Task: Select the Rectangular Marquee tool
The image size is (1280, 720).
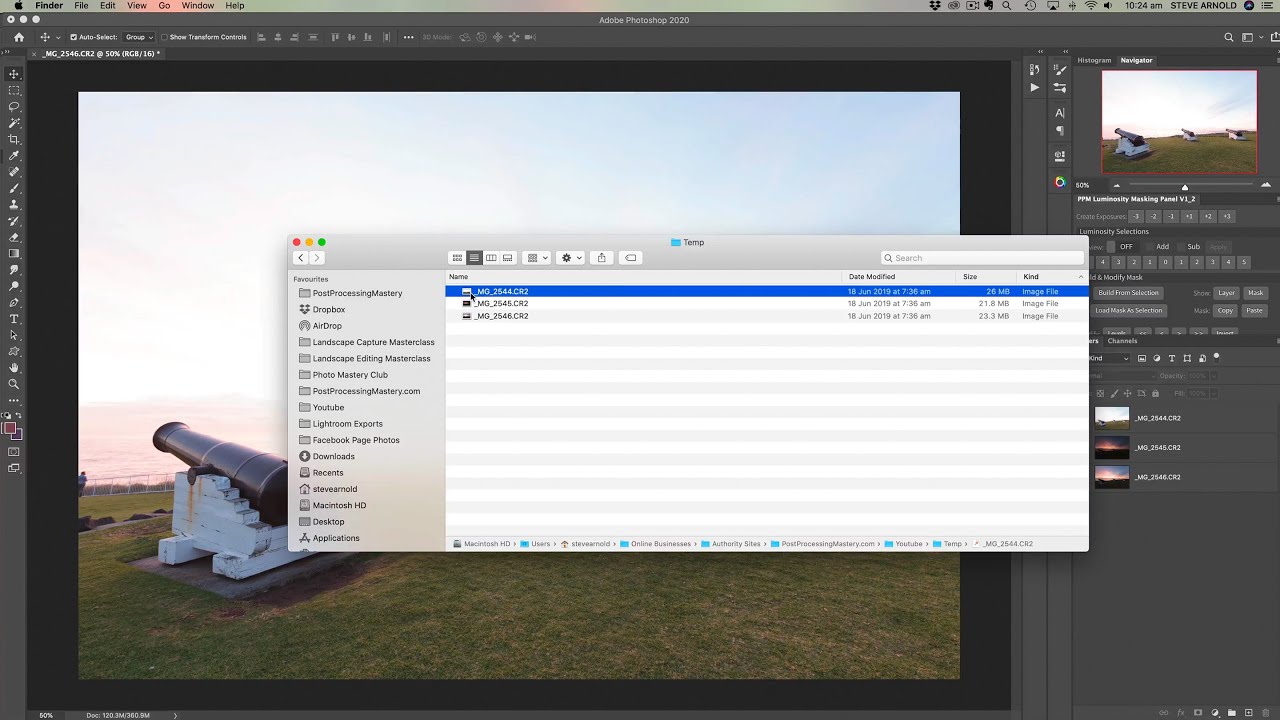Action: 14,90
